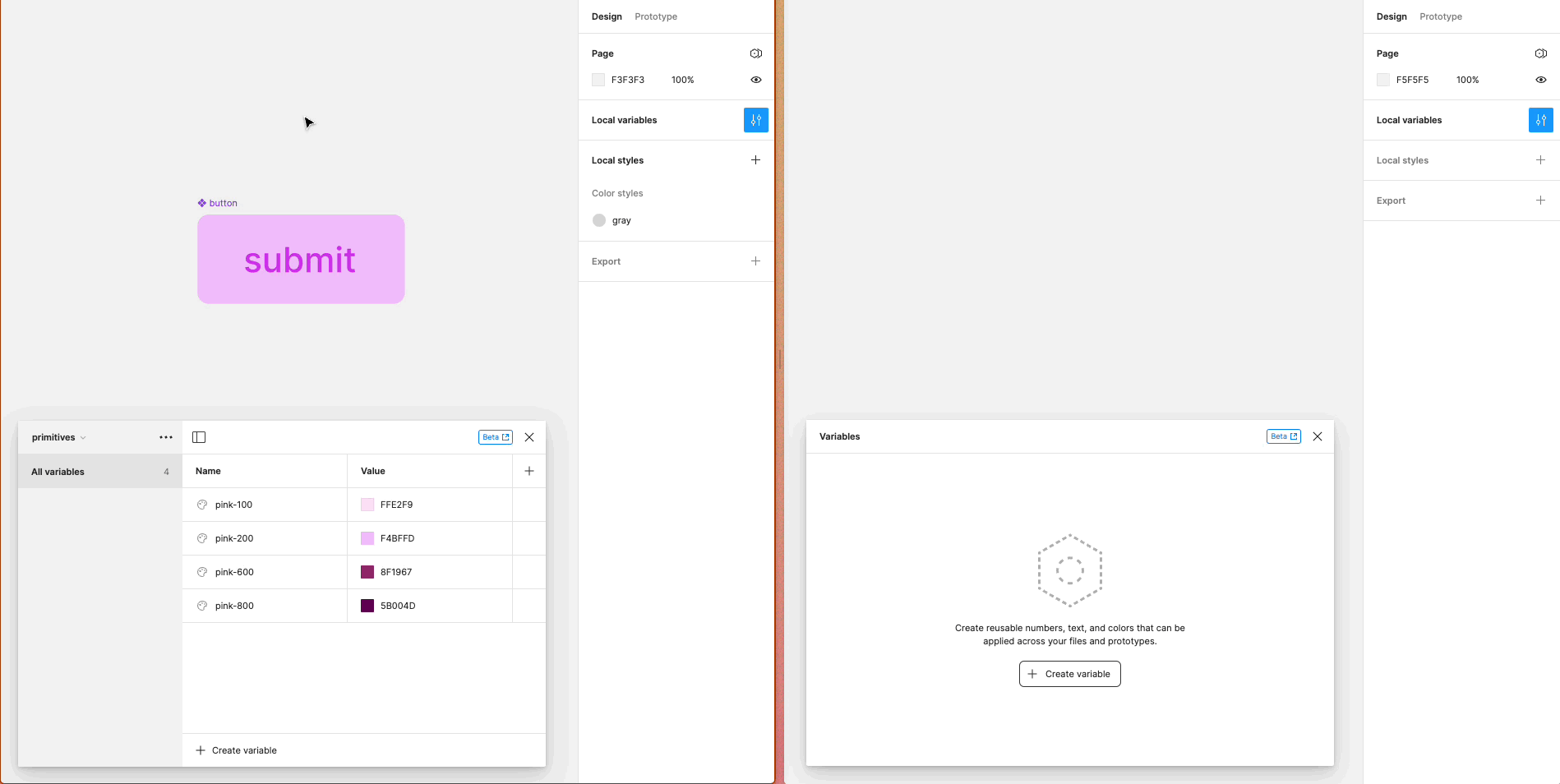Click Create variable at bottom of primitives table
Screen dimensions: 1560x784
237,750
